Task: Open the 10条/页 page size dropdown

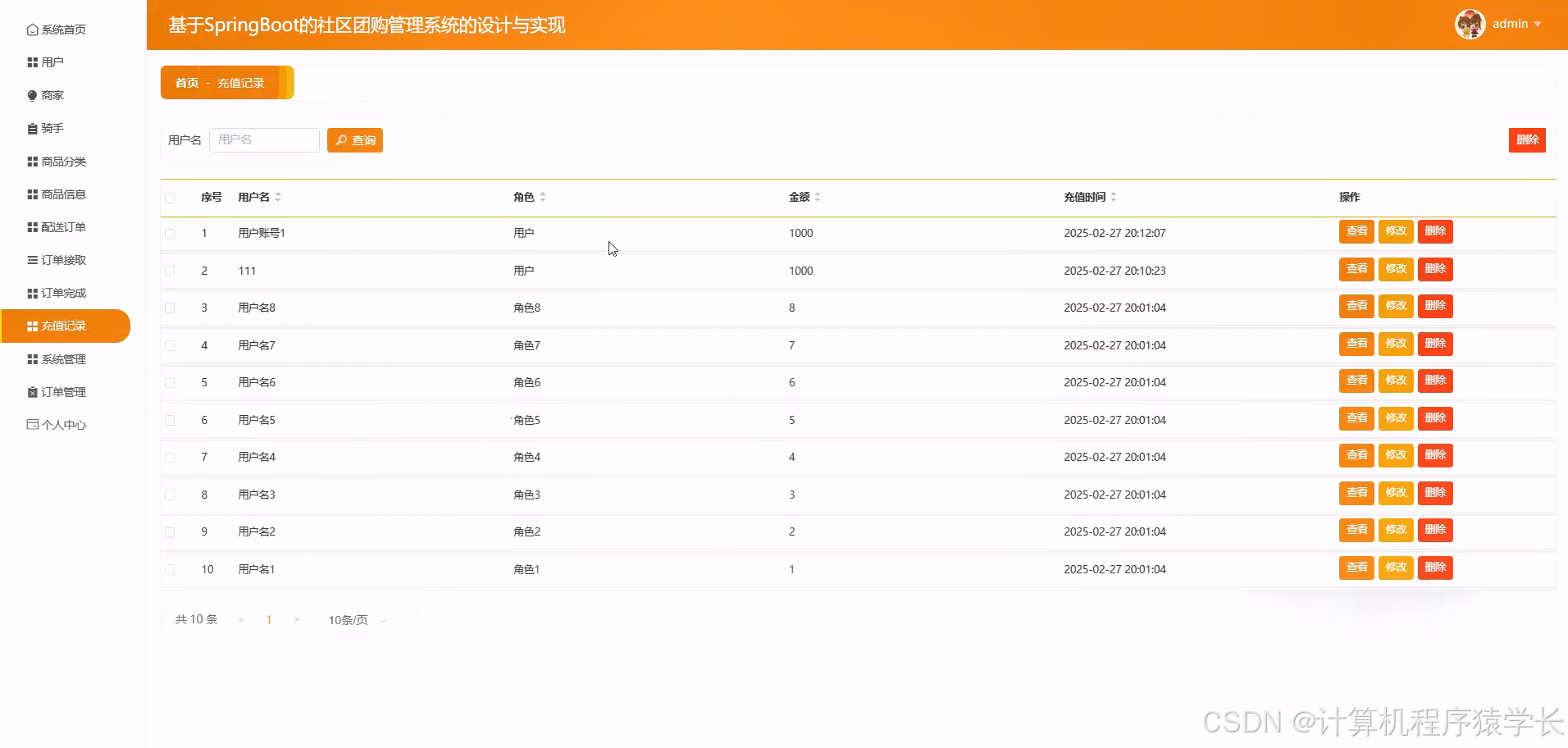Action: [x=356, y=620]
